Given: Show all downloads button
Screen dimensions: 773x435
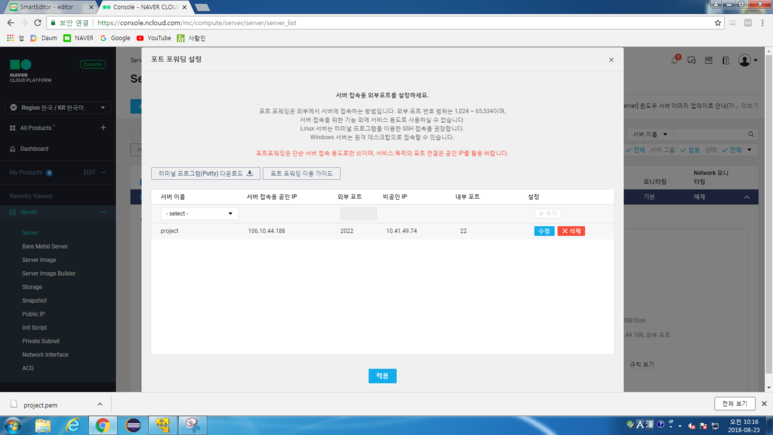Looking at the screenshot, I should [735, 404].
